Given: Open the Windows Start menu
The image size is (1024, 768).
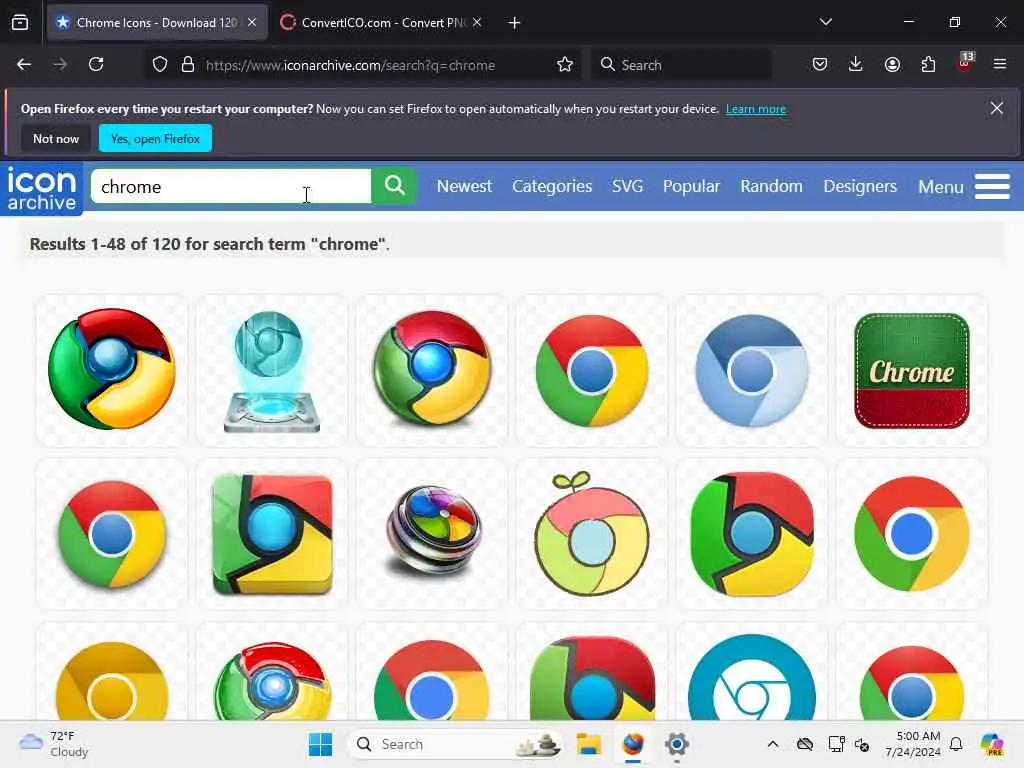Looking at the screenshot, I should [x=320, y=744].
